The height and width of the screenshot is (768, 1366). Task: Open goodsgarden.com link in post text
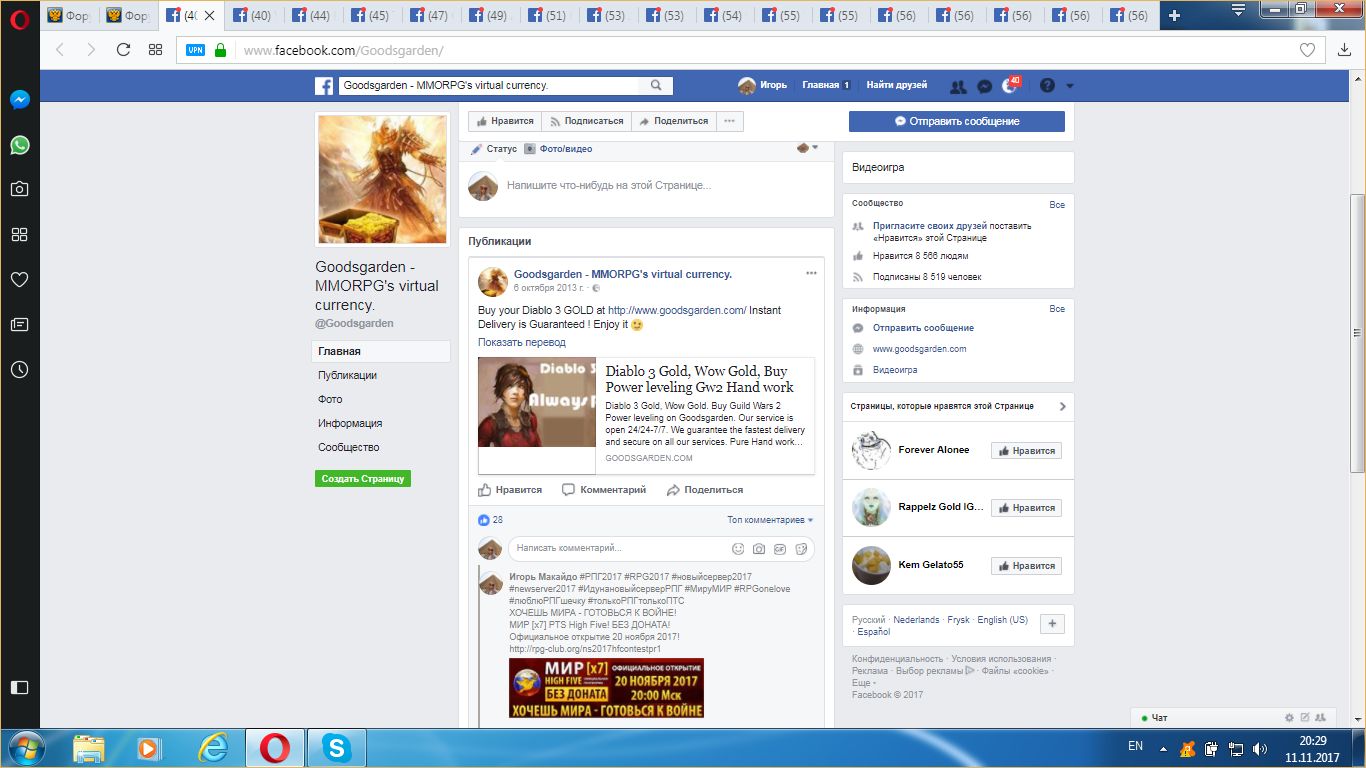[677, 310]
